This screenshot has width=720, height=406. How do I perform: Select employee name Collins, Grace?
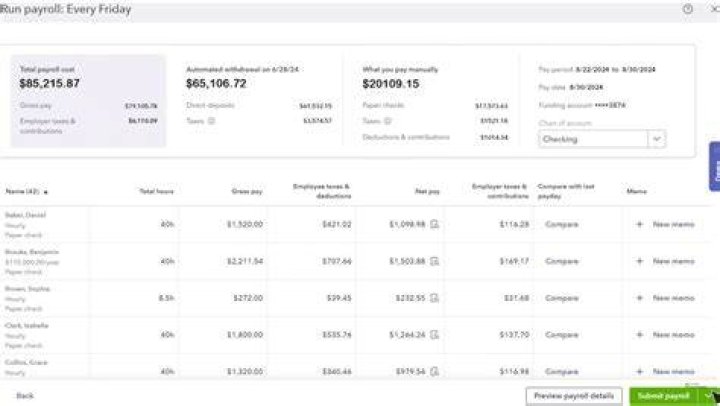pyautogui.click(x=26, y=362)
